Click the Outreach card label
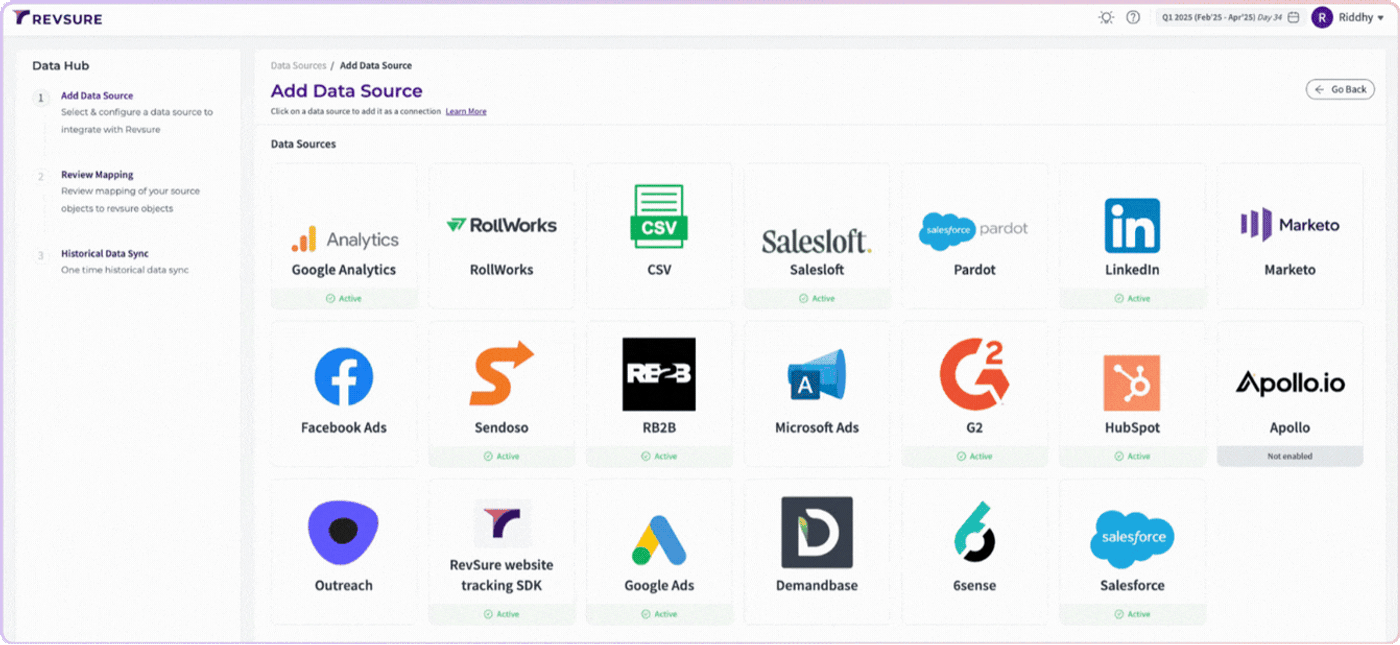Viewport: 1400px width, 645px height. [344, 586]
